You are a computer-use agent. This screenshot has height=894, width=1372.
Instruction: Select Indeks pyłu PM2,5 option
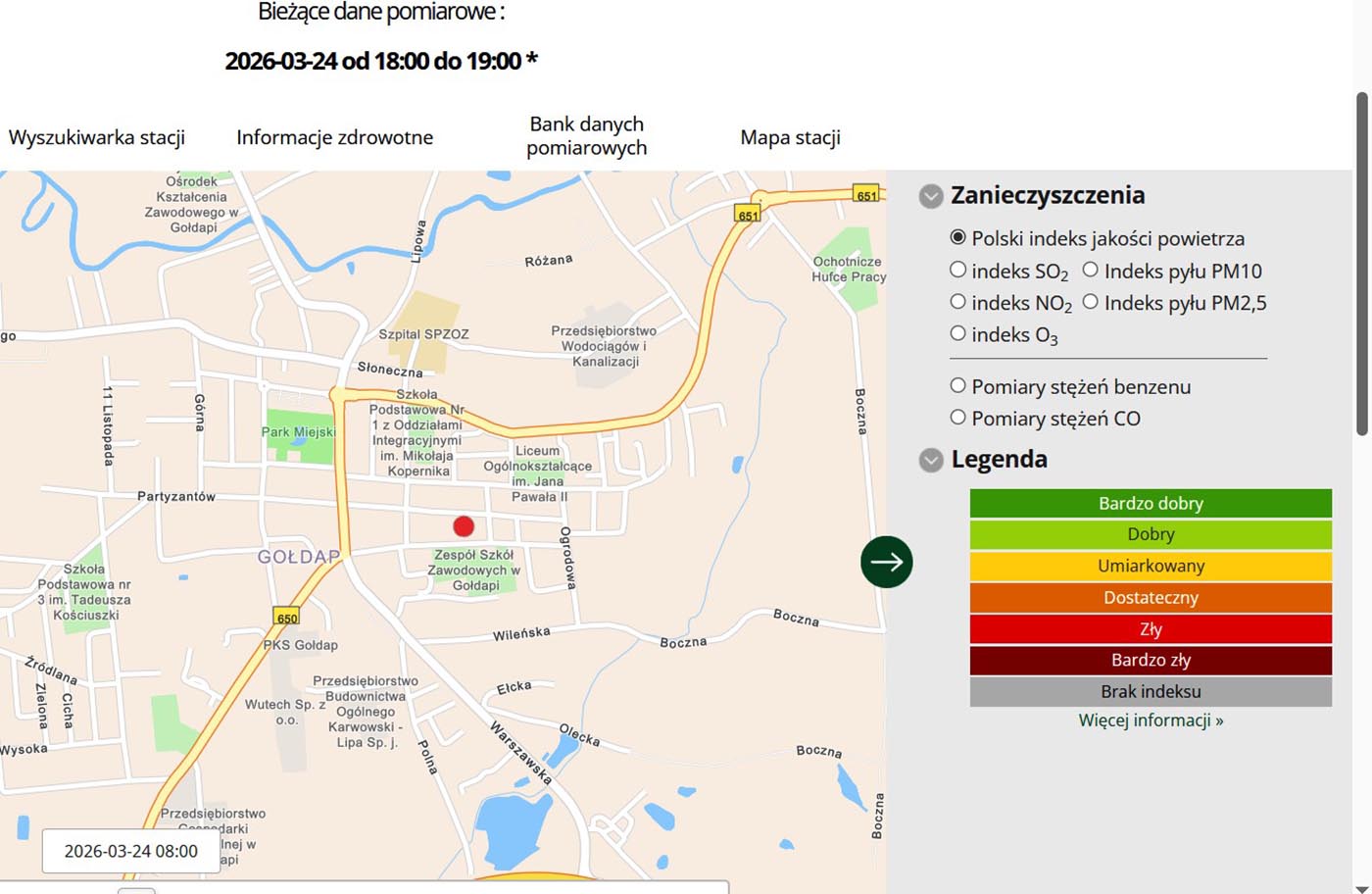(1090, 302)
